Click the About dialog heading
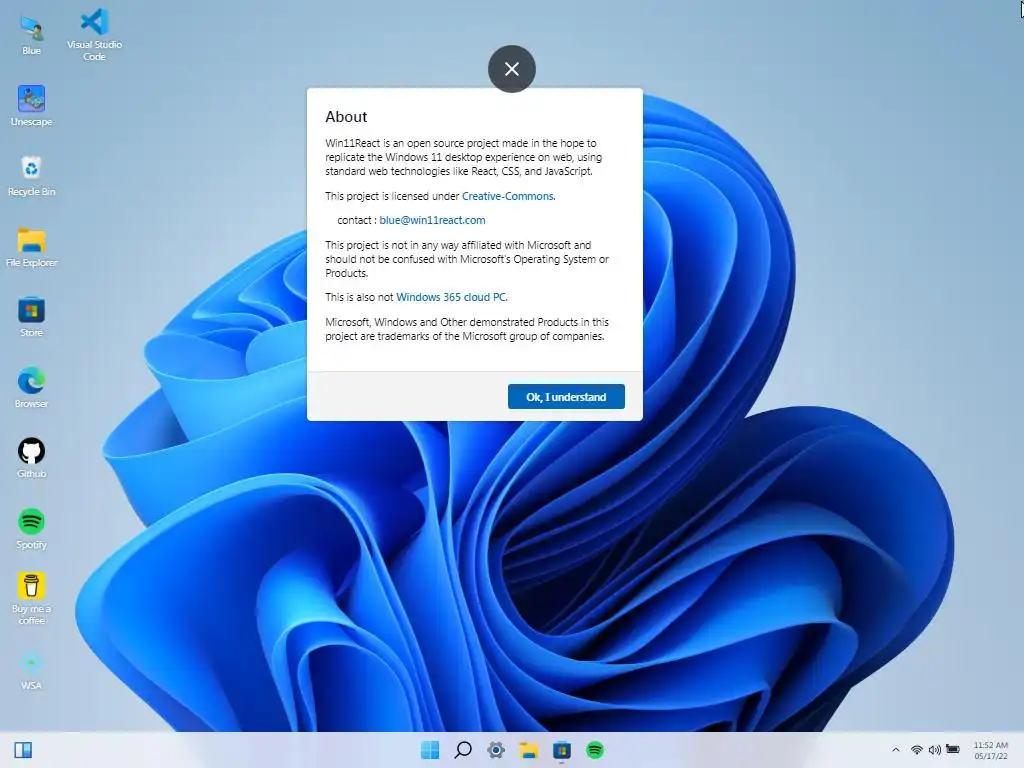The height and width of the screenshot is (768, 1024). [x=346, y=117]
